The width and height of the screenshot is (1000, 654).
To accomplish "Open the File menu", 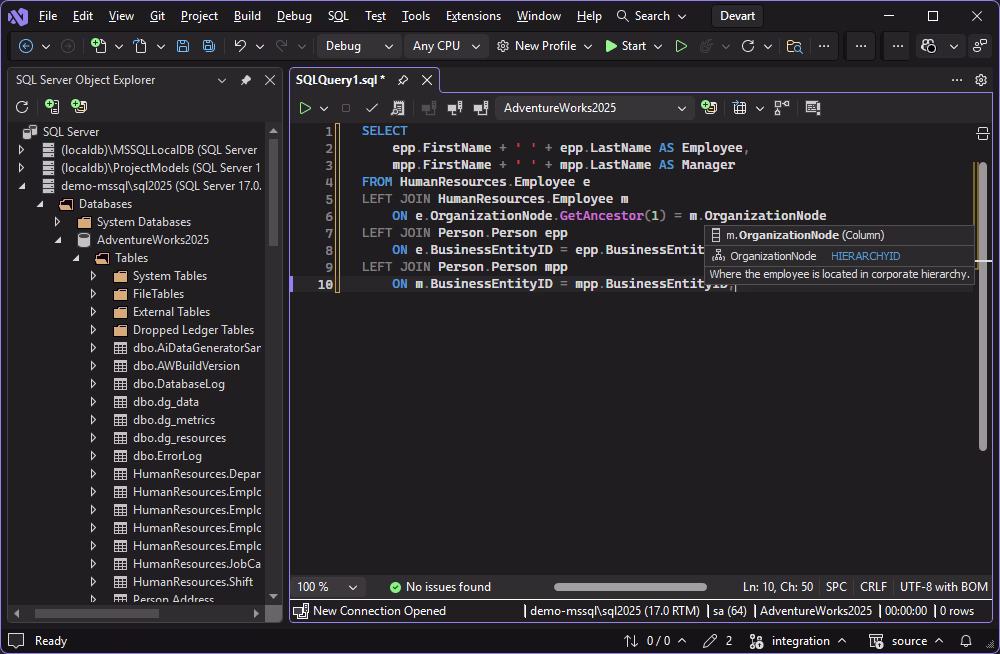I will [48, 16].
